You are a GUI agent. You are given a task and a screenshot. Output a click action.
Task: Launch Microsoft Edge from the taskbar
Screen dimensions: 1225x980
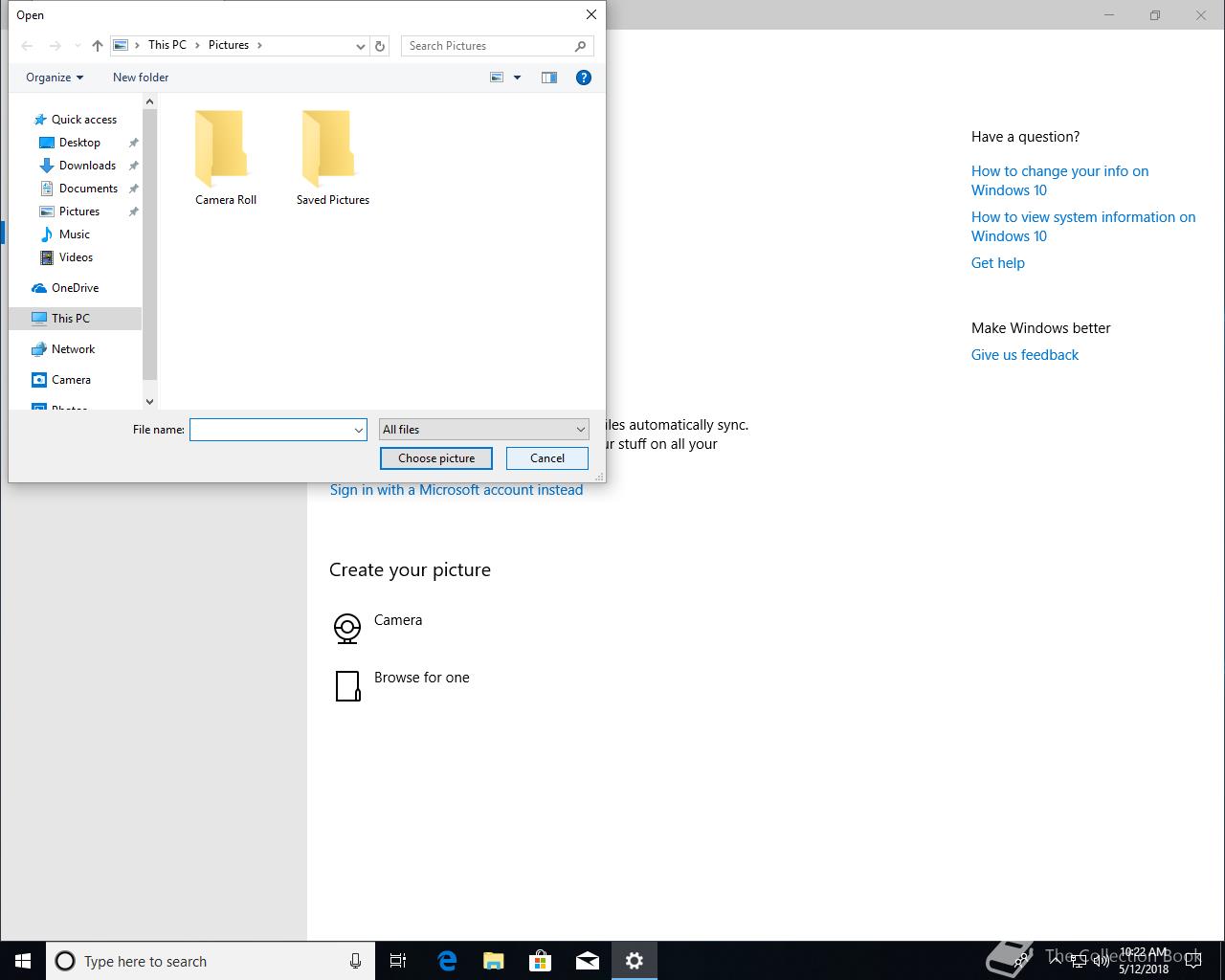(x=447, y=961)
